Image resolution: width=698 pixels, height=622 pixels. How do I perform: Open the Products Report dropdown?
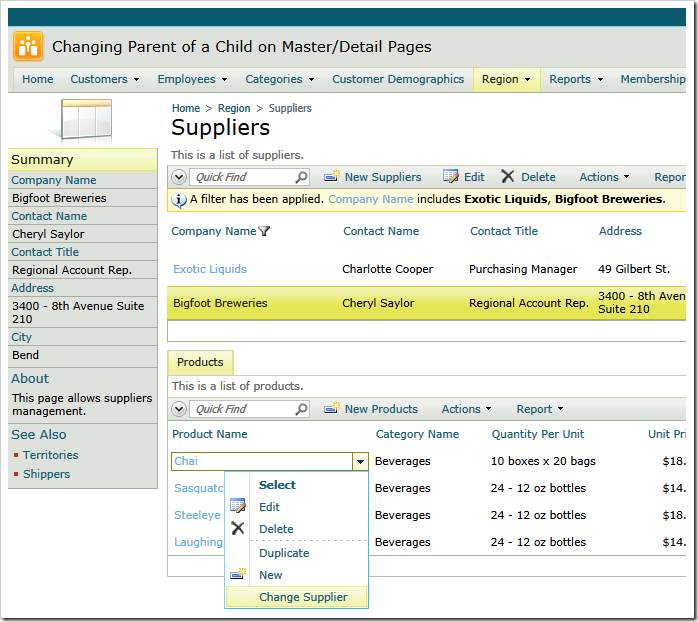click(x=539, y=409)
